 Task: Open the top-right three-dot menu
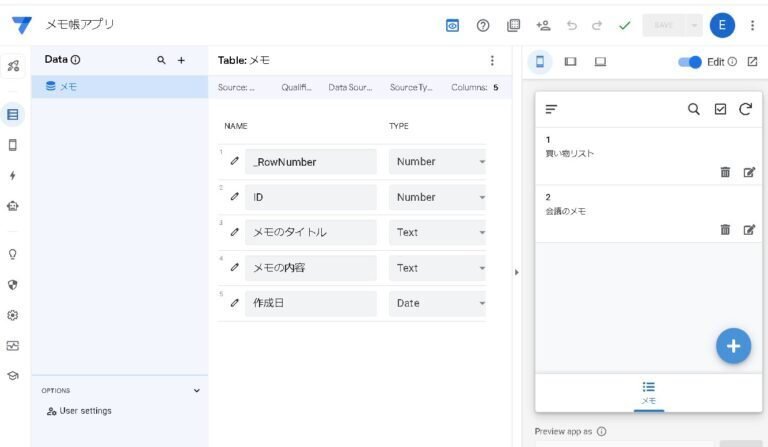pyautogui.click(x=752, y=25)
